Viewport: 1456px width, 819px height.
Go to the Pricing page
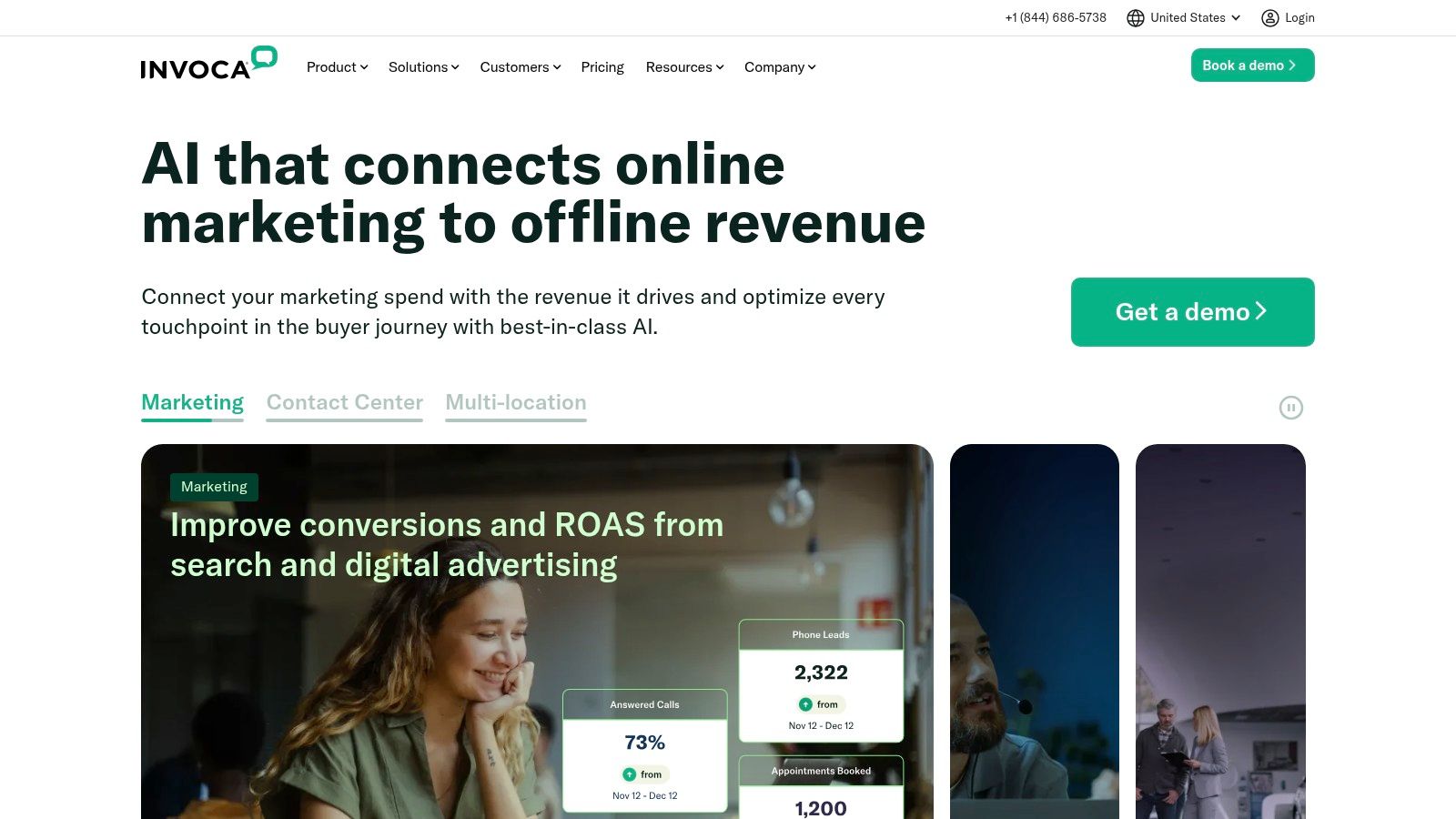[x=602, y=67]
